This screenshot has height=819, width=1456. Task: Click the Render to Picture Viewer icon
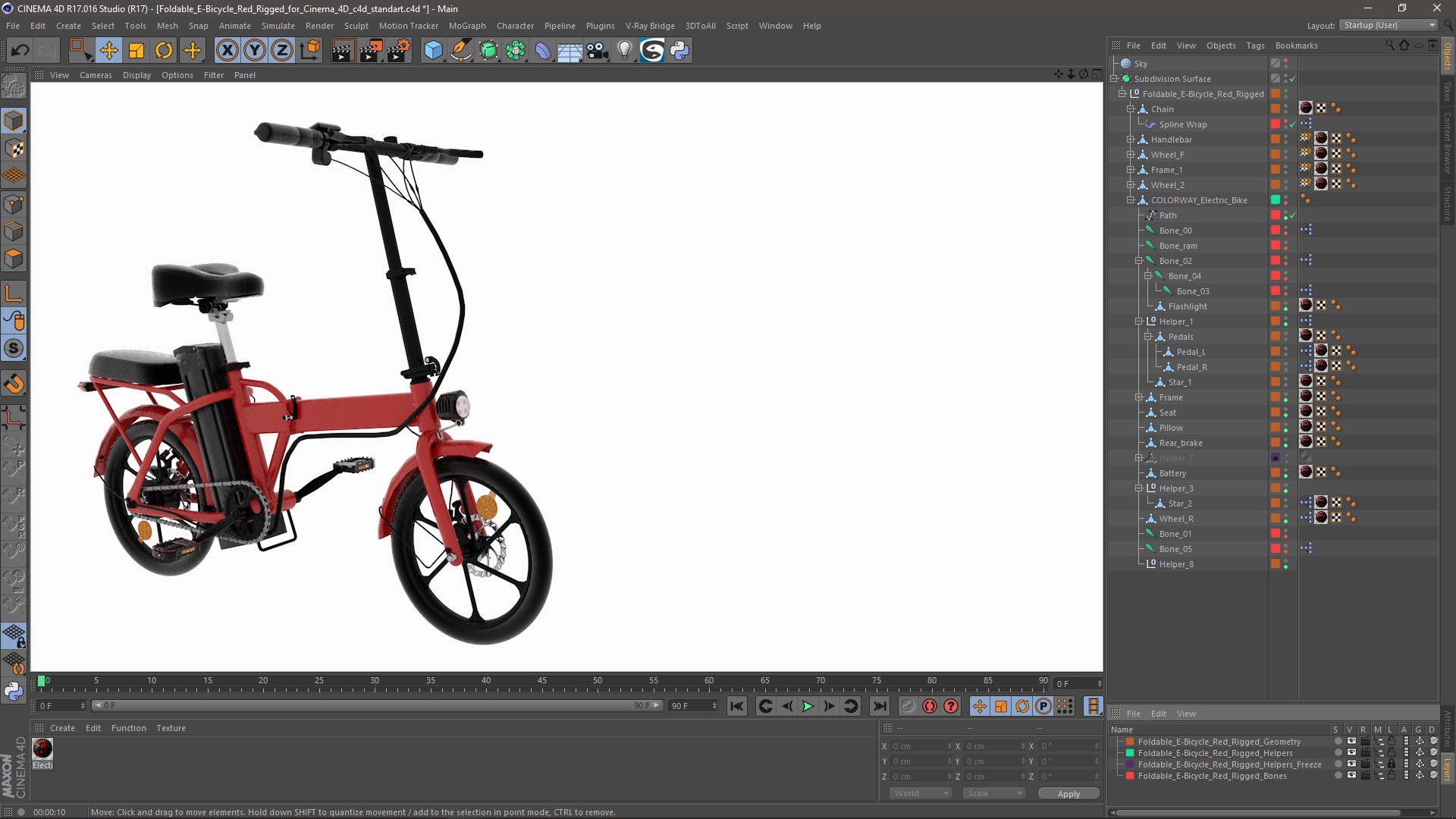pos(371,51)
